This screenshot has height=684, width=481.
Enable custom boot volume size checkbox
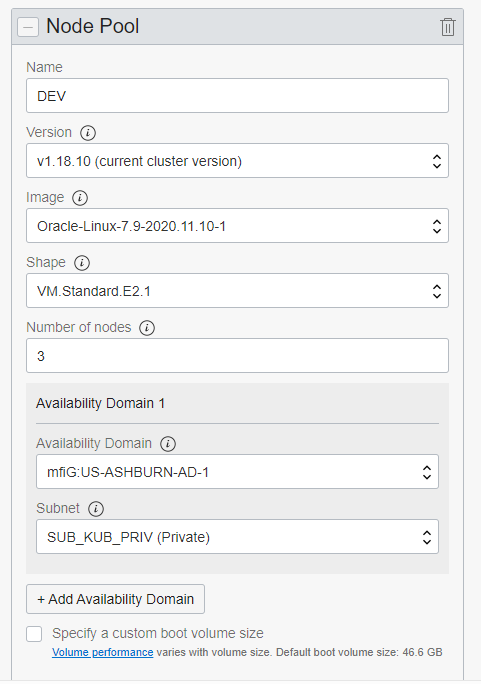tap(34, 634)
